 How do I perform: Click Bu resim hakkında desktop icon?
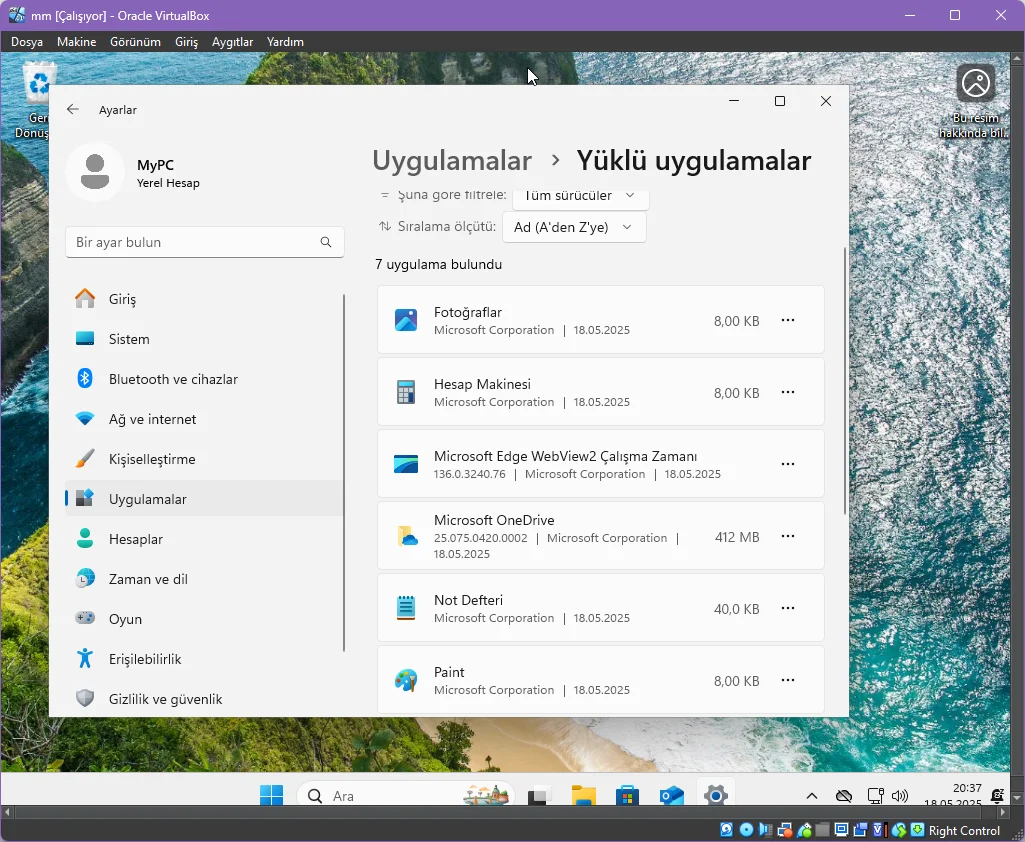point(975,100)
